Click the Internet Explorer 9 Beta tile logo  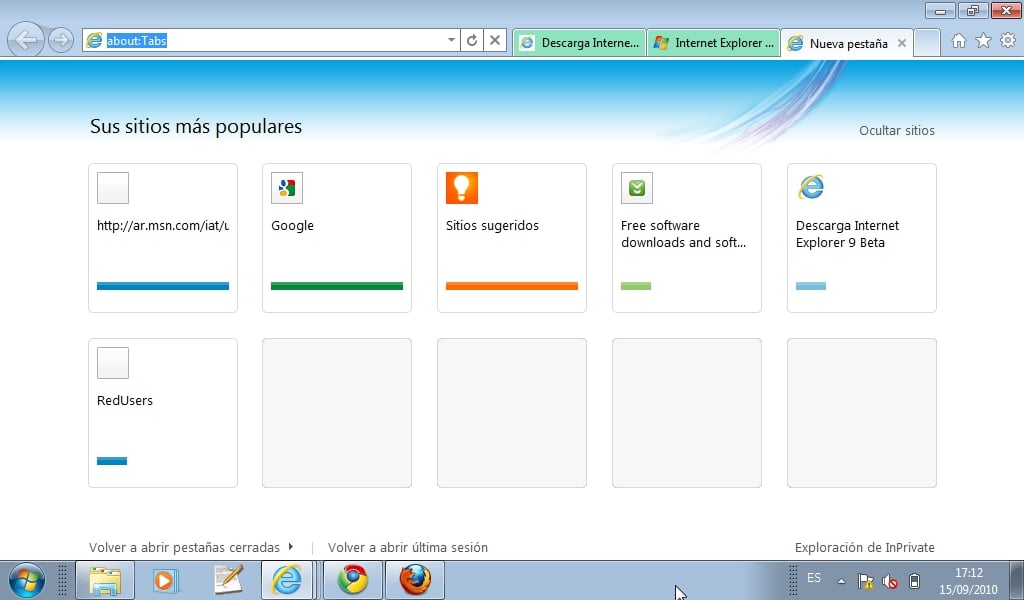tap(811, 188)
